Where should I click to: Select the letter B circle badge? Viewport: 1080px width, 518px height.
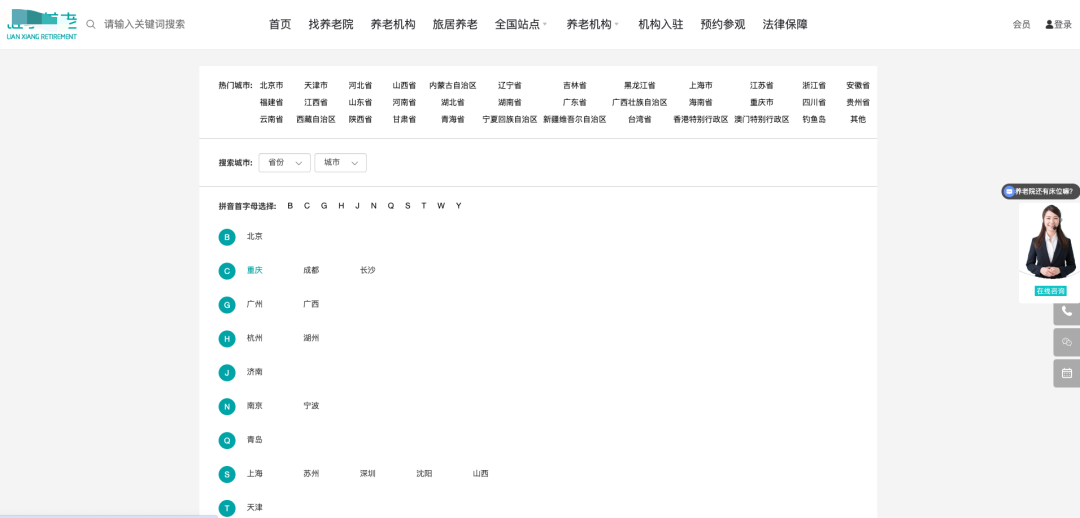(227, 237)
